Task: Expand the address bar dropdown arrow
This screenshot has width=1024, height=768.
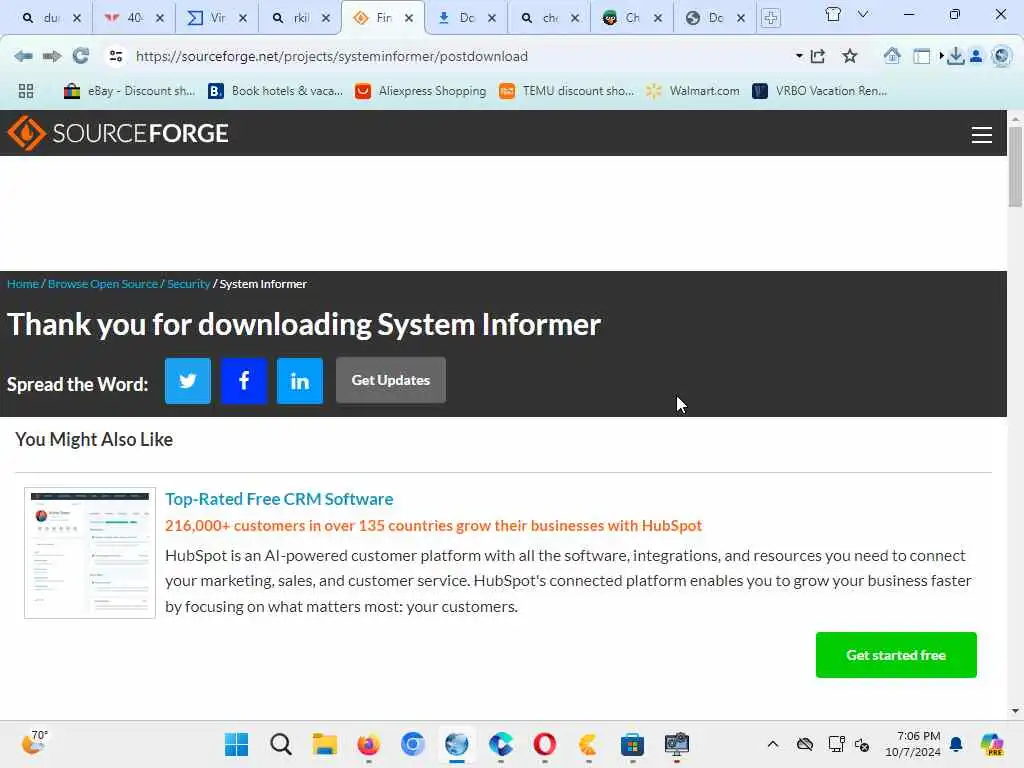Action: pos(799,56)
